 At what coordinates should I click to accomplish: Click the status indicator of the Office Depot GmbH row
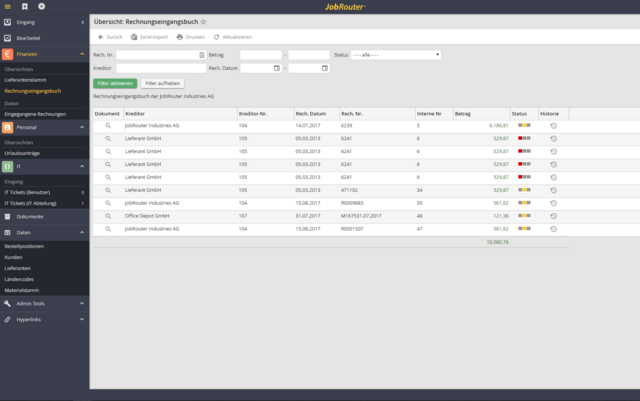pos(524,216)
